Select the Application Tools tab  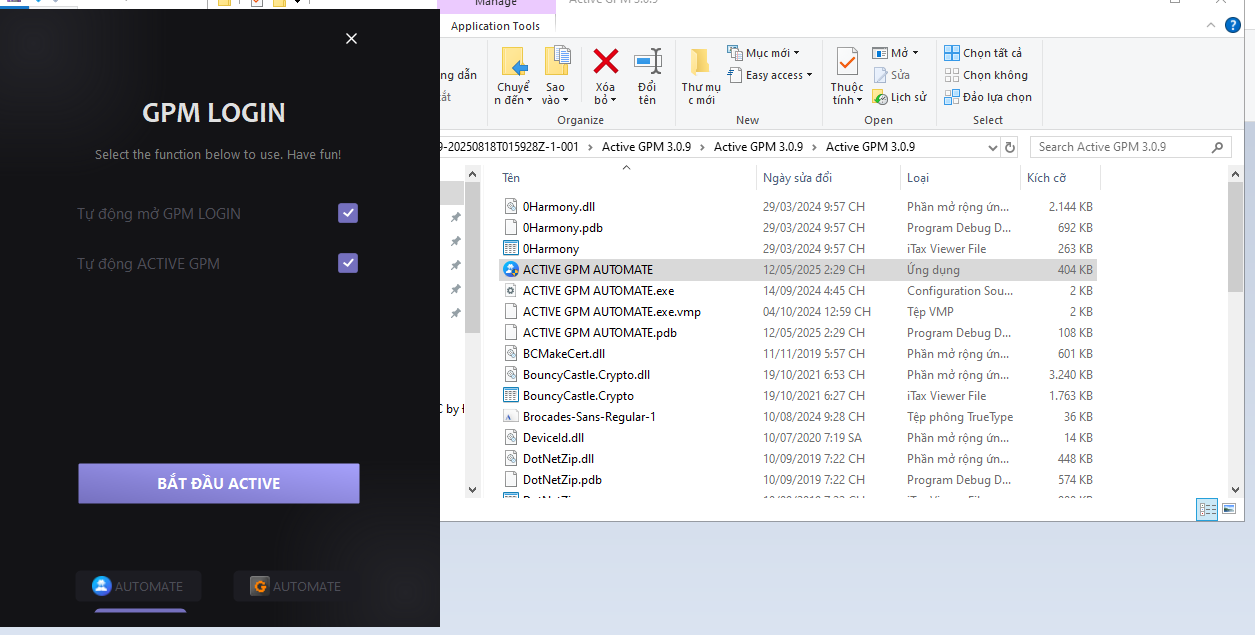tap(496, 26)
